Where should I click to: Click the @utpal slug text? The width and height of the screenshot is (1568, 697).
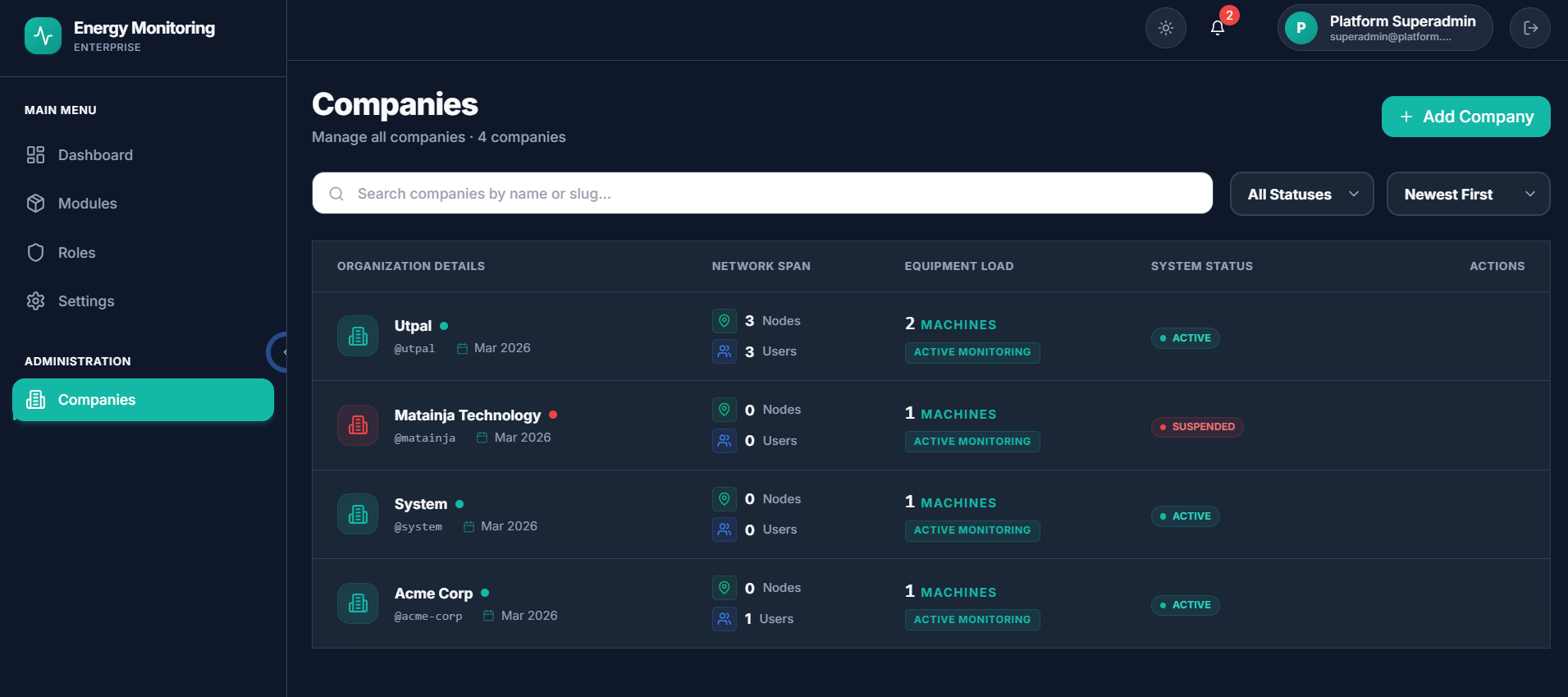pyautogui.click(x=414, y=349)
